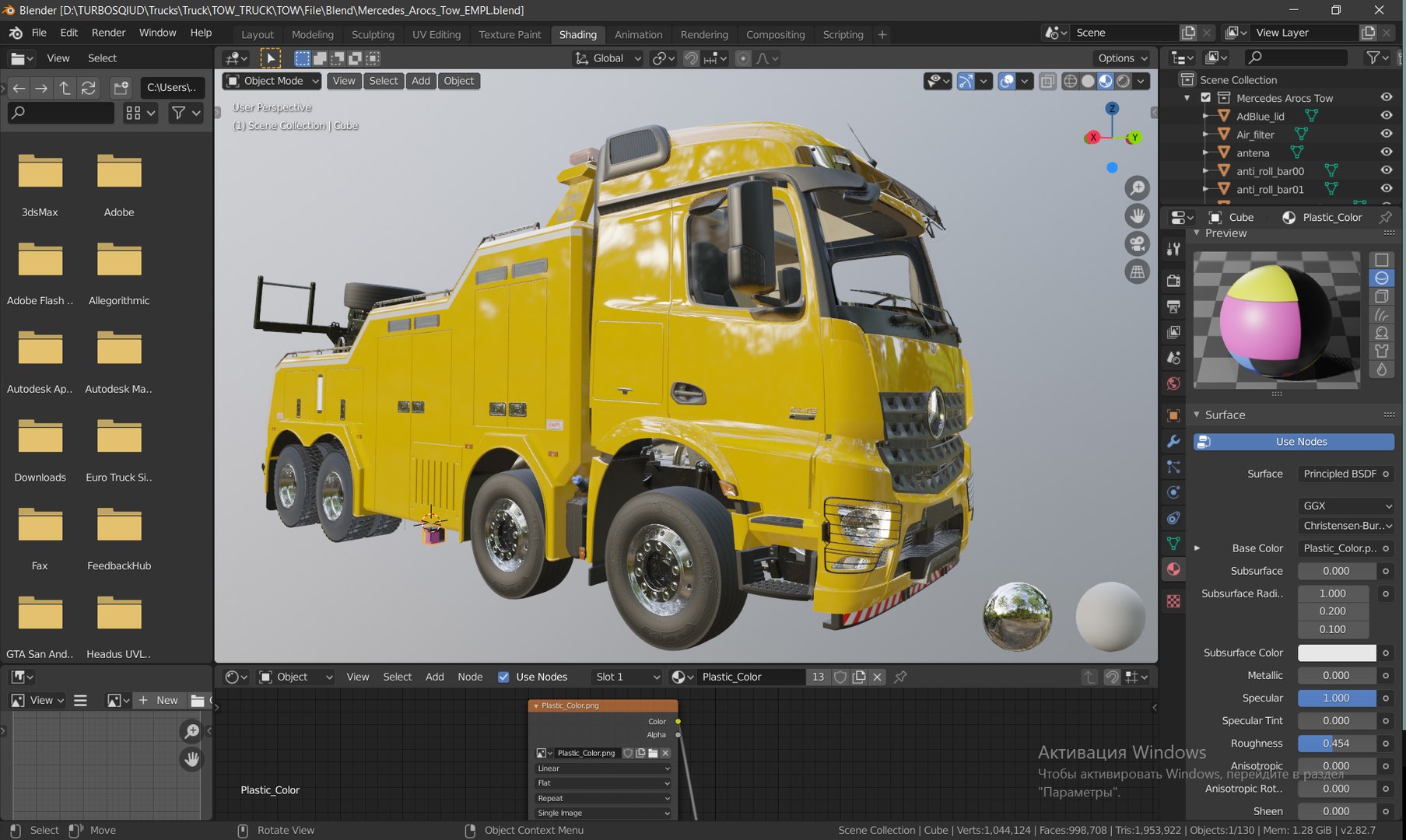Open the Repeat extension dropdown in image node
1406x840 pixels.
[603, 798]
